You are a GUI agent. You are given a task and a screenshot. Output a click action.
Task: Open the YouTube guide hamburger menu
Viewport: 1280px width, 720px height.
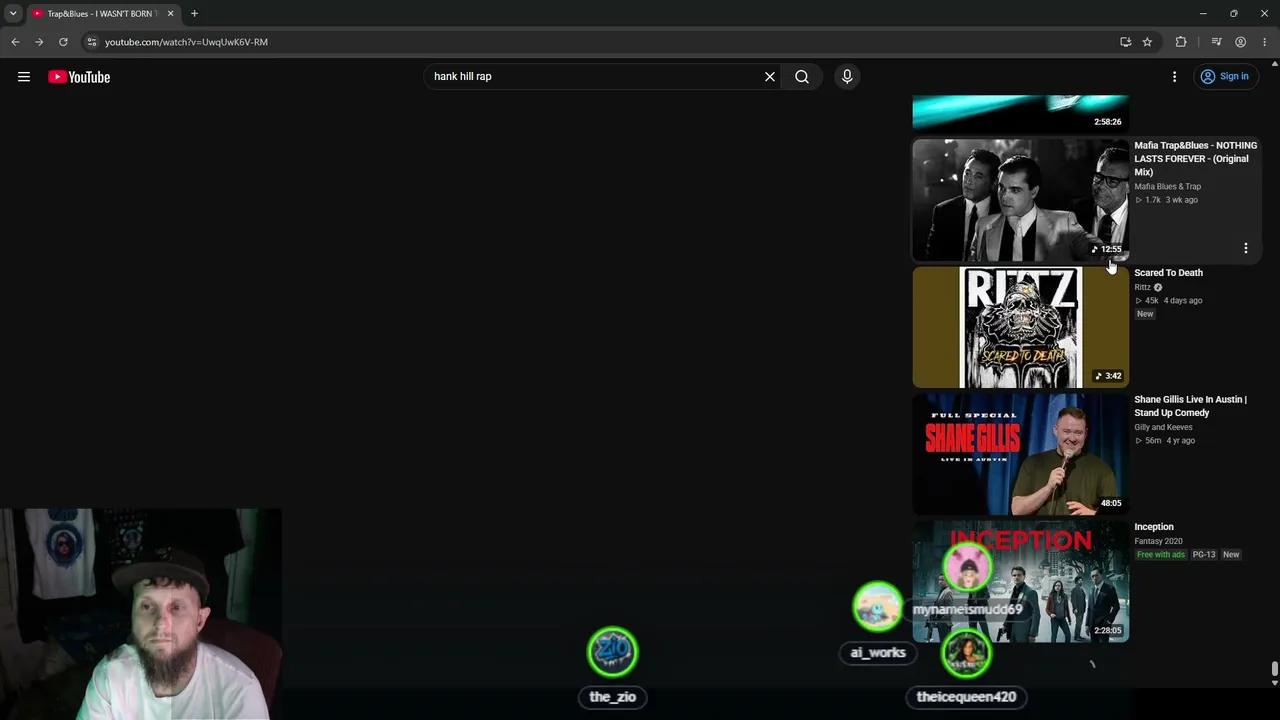click(x=24, y=77)
